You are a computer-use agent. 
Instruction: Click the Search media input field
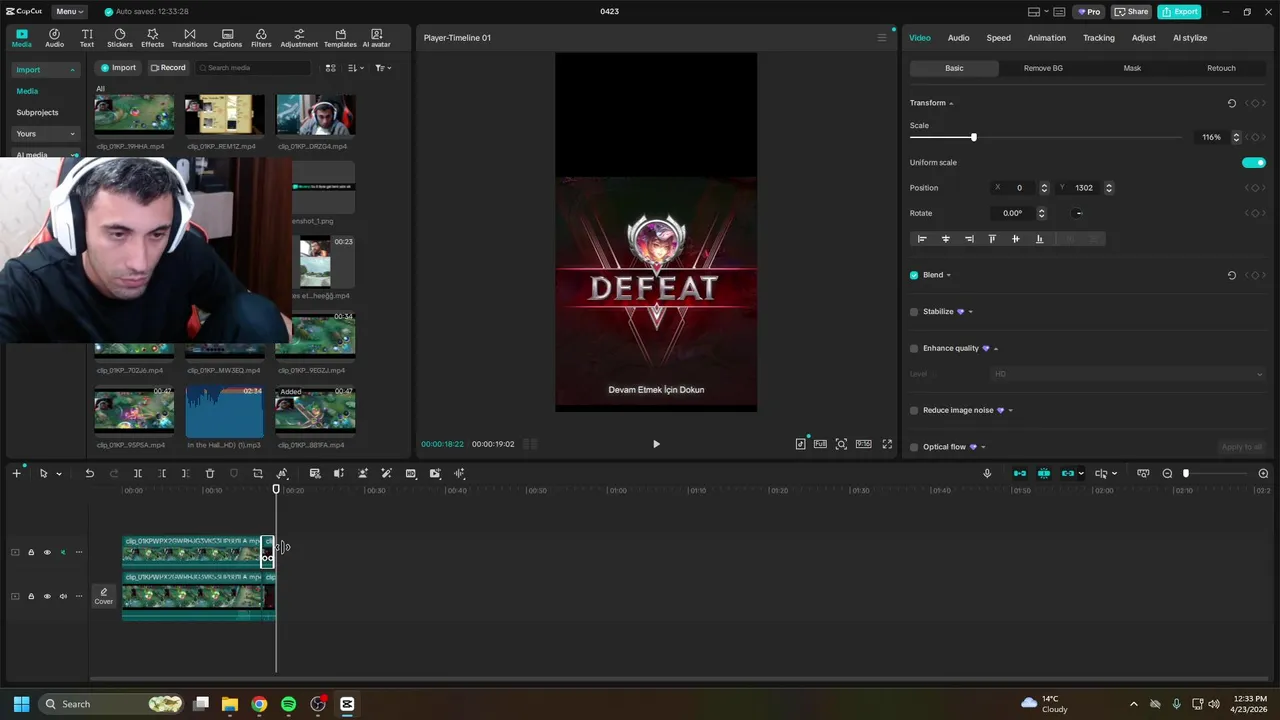[253, 68]
